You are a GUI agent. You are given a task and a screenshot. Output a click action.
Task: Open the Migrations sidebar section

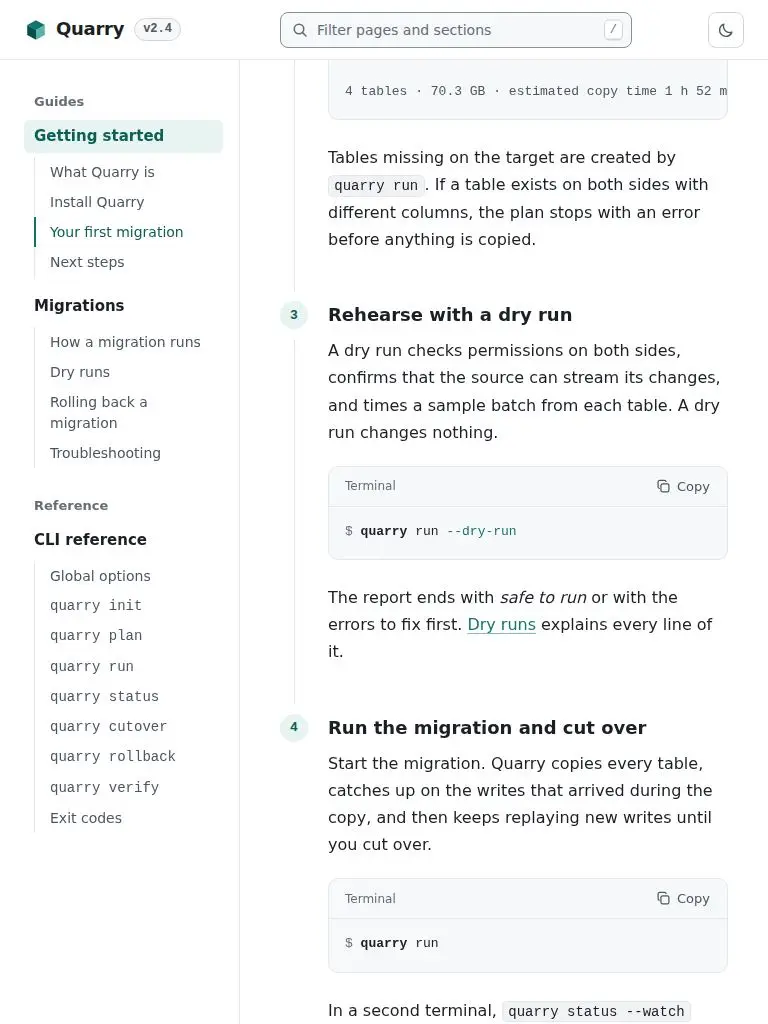pyautogui.click(x=79, y=306)
